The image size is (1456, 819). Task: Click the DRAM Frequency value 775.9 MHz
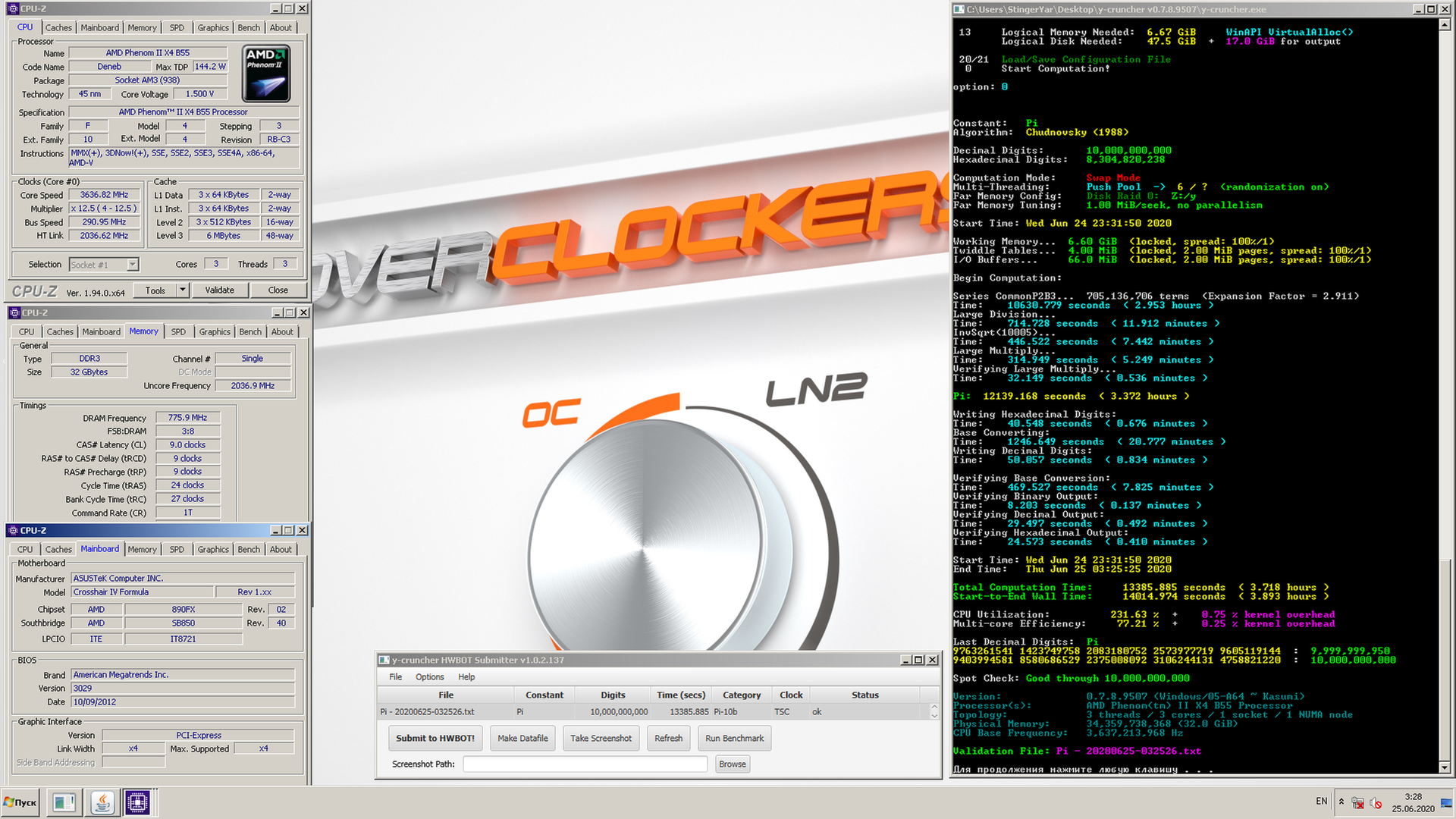187,418
